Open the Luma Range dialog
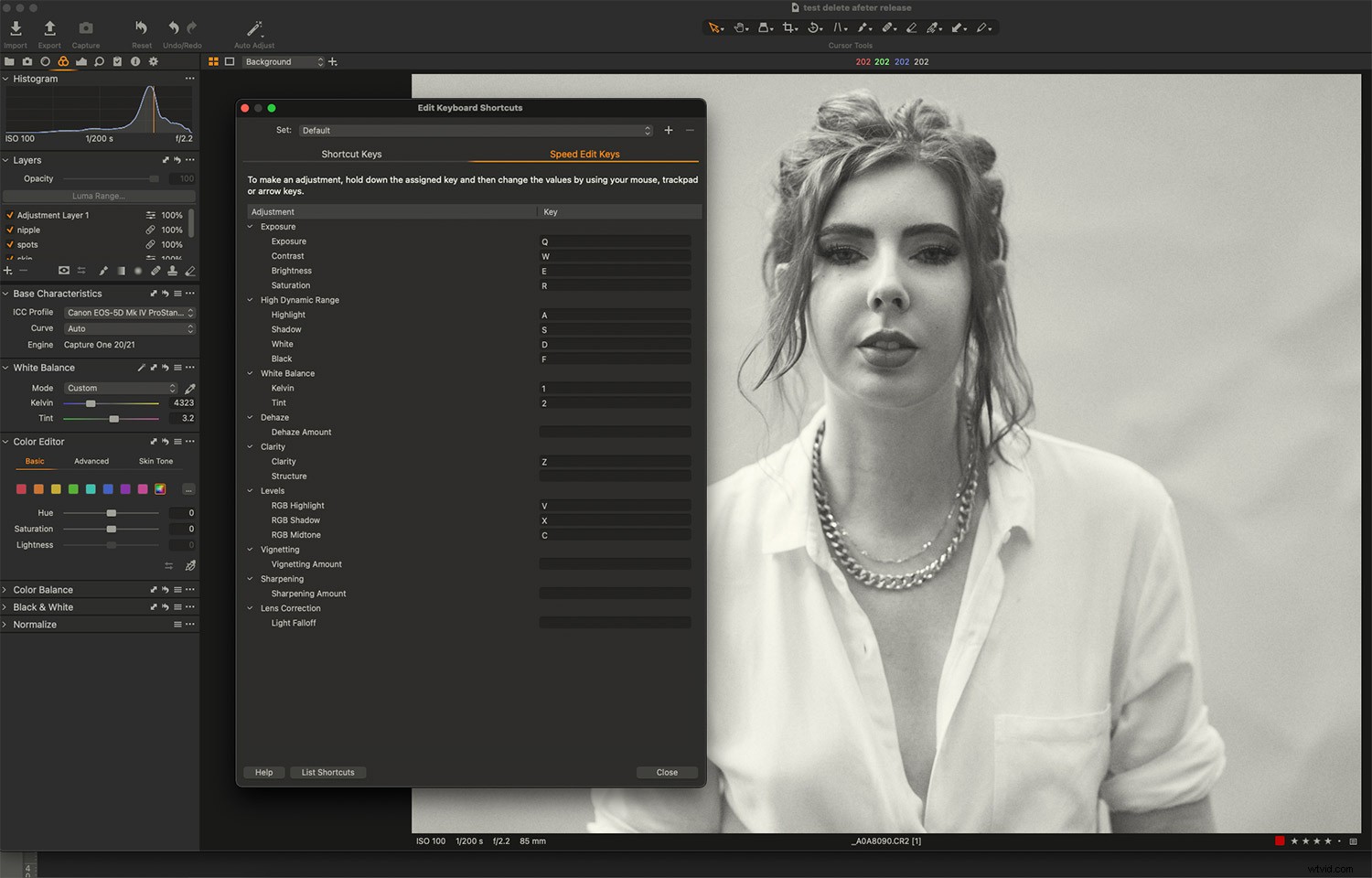Image resolution: width=1372 pixels, height=878 pixels. click(x=98, y=196)
